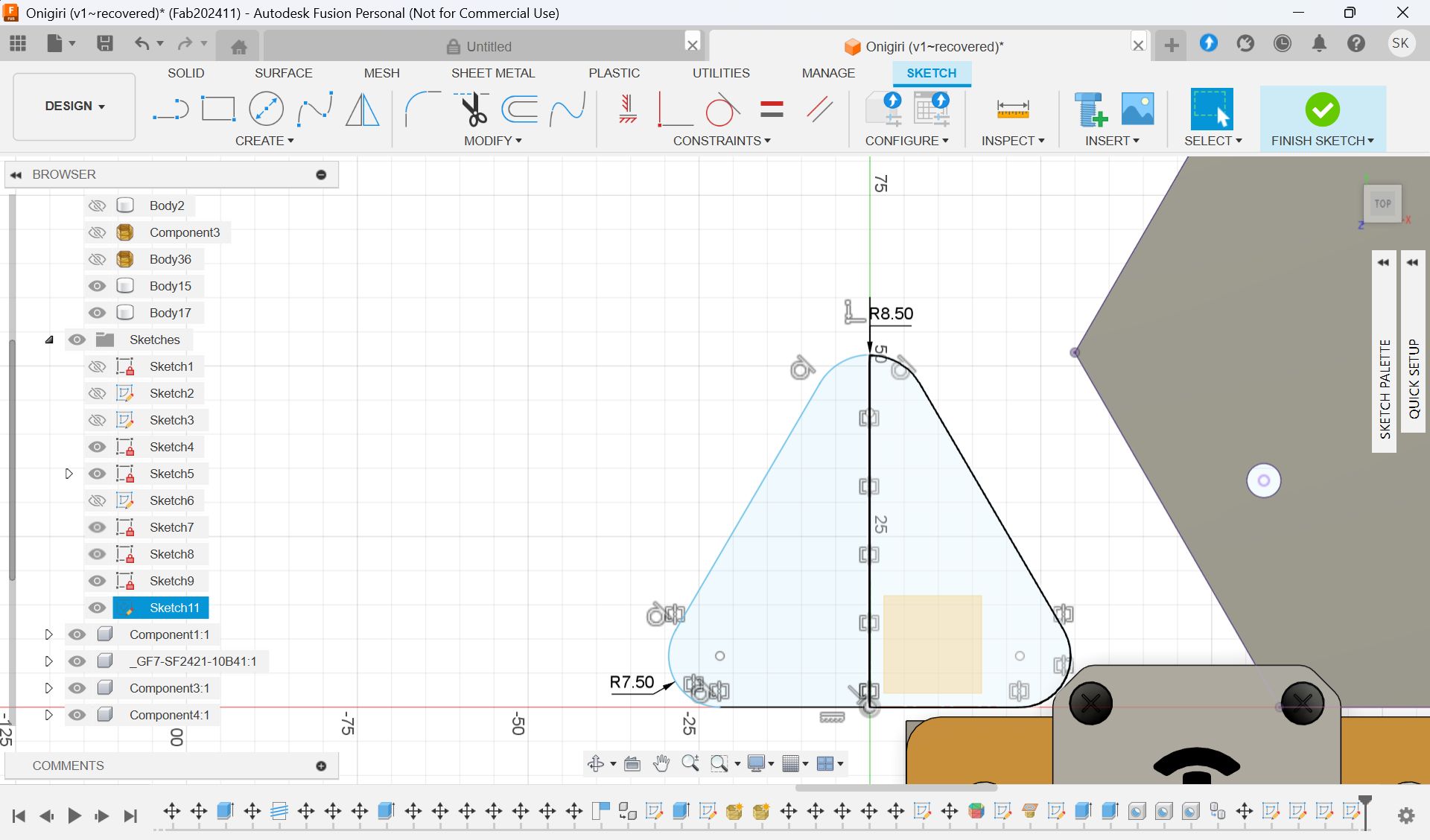The width and height of the screenshot is (1430, 840).
Task: Open the DESIGN workspace dropdown
Action: (x=74, y=106)
